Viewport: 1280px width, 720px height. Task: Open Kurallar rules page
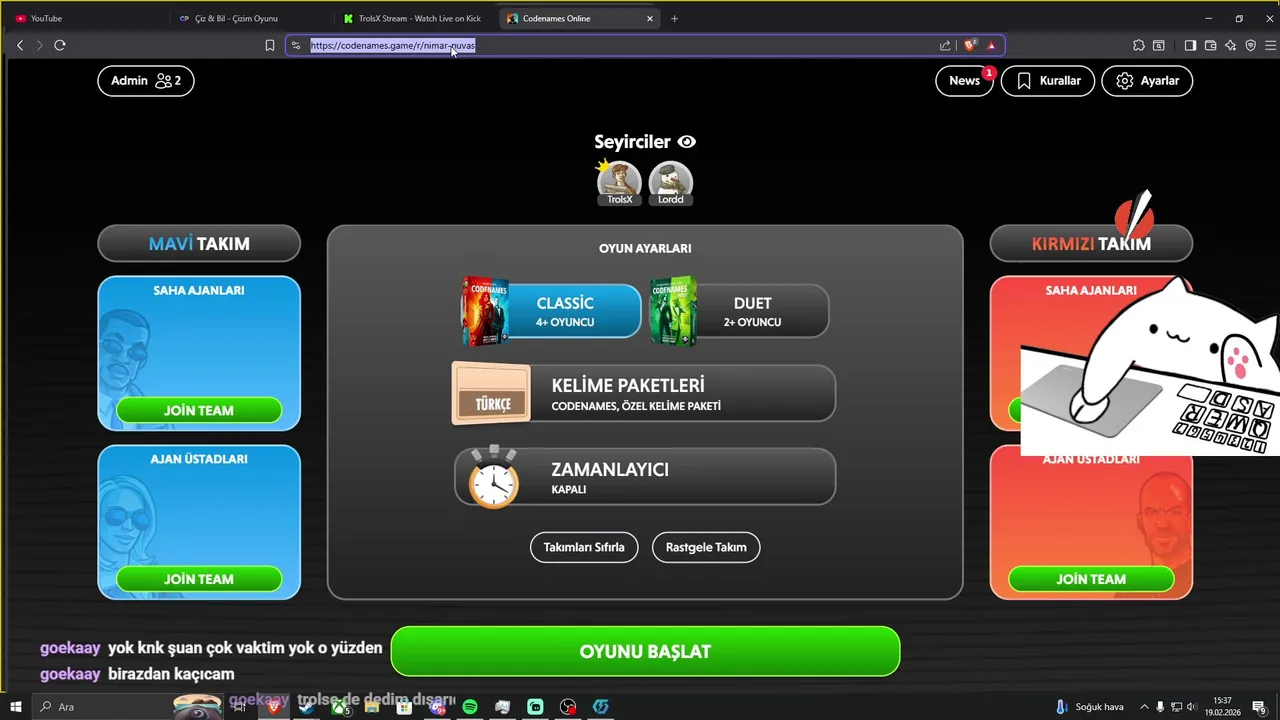tap(1048, 81)
